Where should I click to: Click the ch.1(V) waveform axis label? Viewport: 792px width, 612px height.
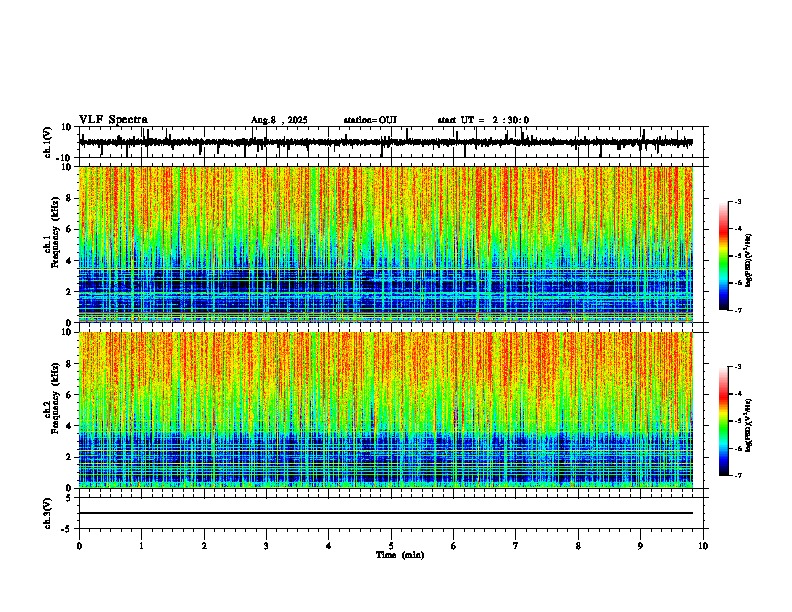(x=48, y=142)
